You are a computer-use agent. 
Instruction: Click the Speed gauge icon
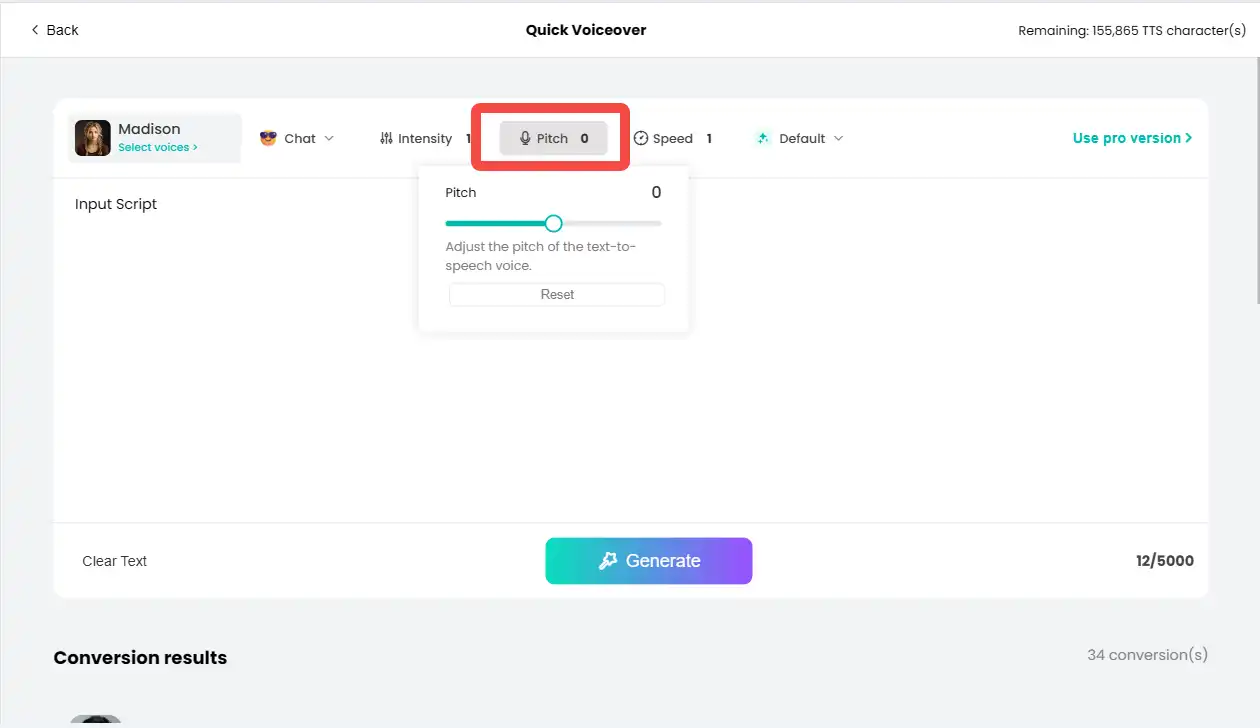point(641,139)
